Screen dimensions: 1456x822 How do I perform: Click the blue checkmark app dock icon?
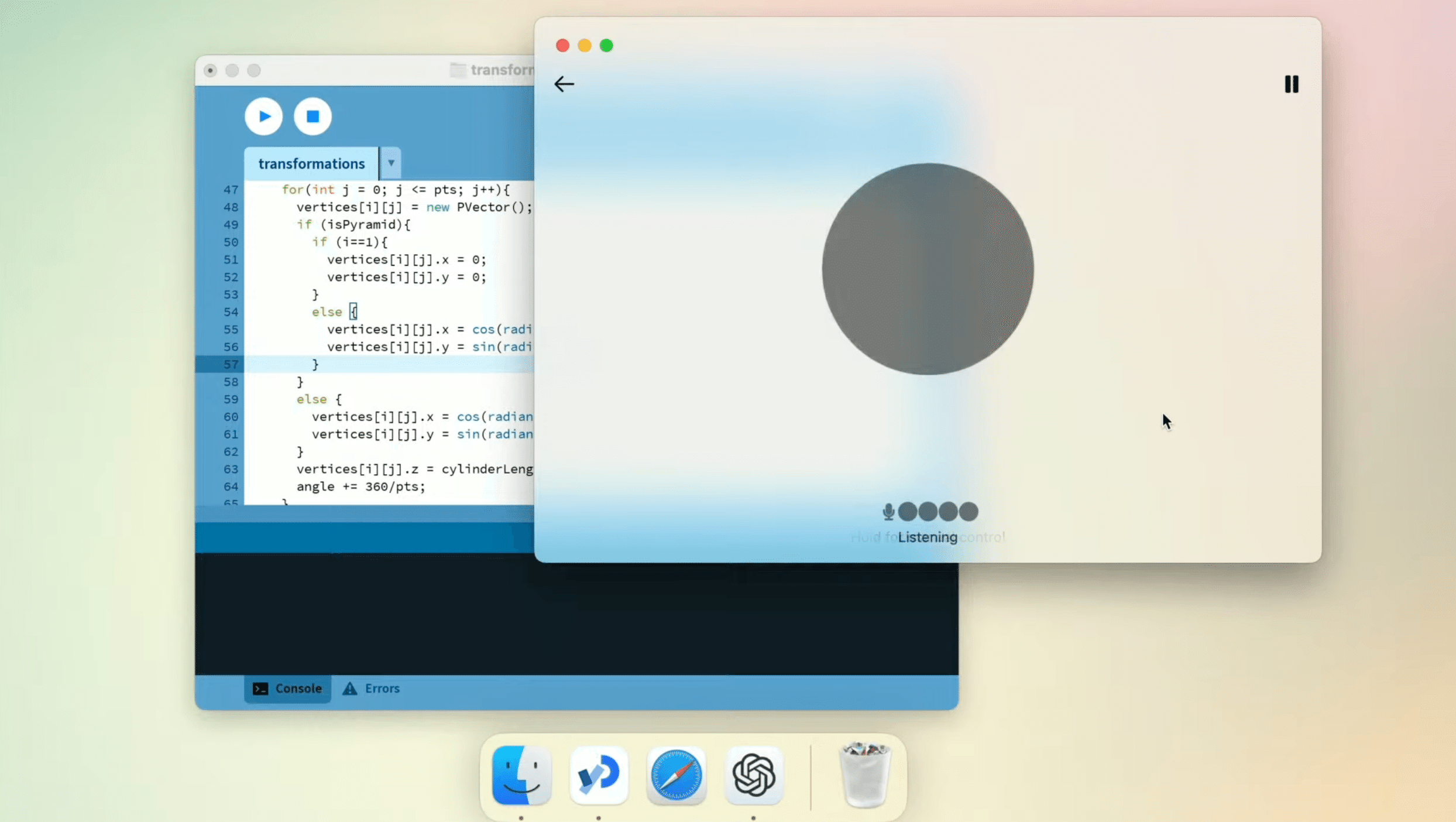coord(599,775)
